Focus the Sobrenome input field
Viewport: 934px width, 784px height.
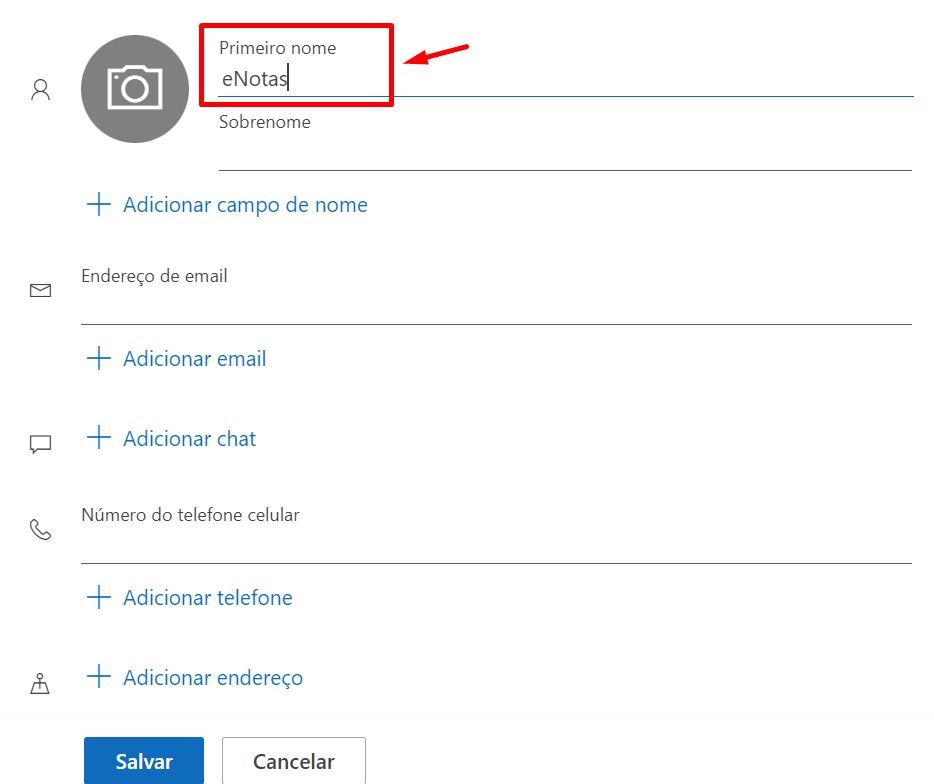565,153
